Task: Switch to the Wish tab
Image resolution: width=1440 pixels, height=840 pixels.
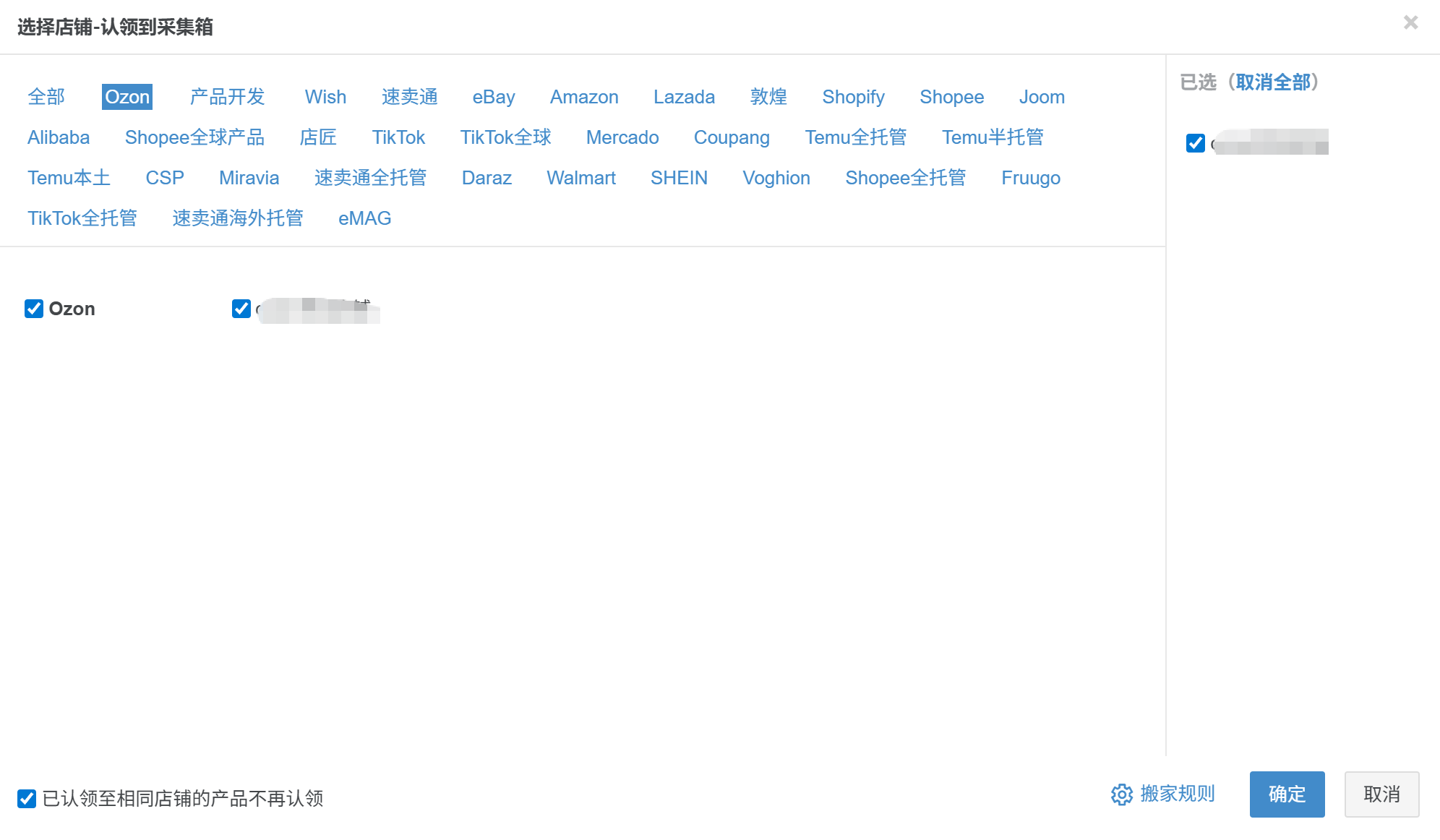Action: [325, 97]
